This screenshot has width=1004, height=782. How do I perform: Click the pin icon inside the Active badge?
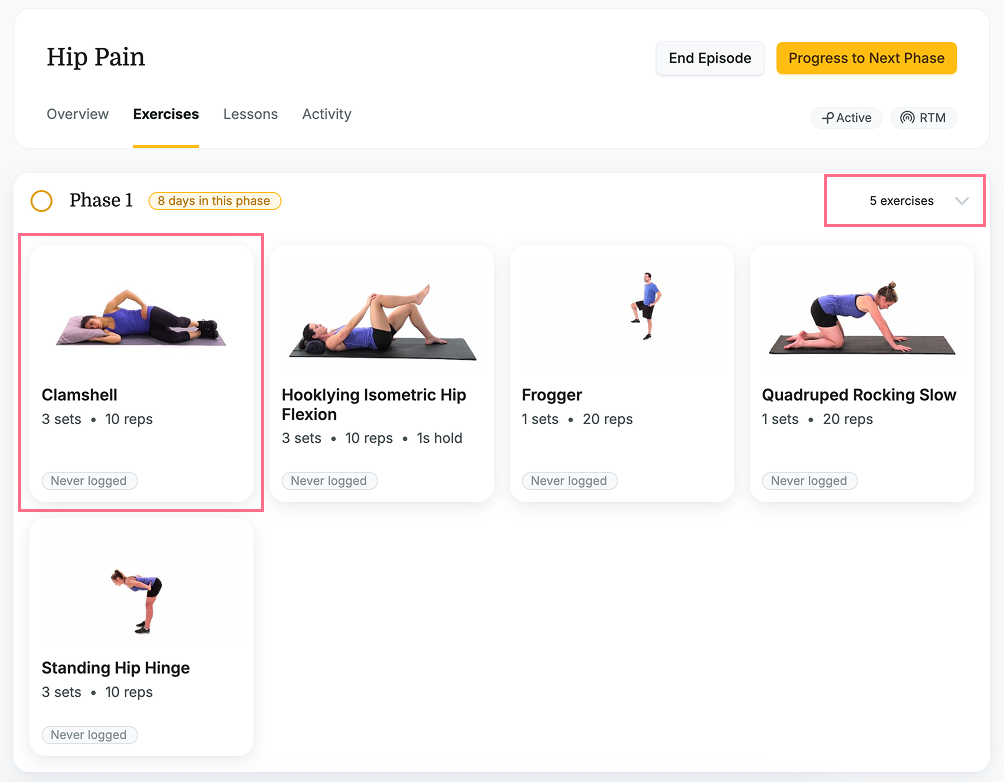coord(828,117)
